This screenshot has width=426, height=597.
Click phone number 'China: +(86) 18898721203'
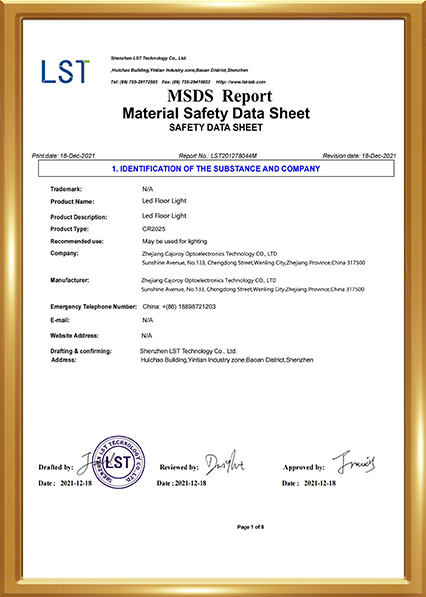179,306
